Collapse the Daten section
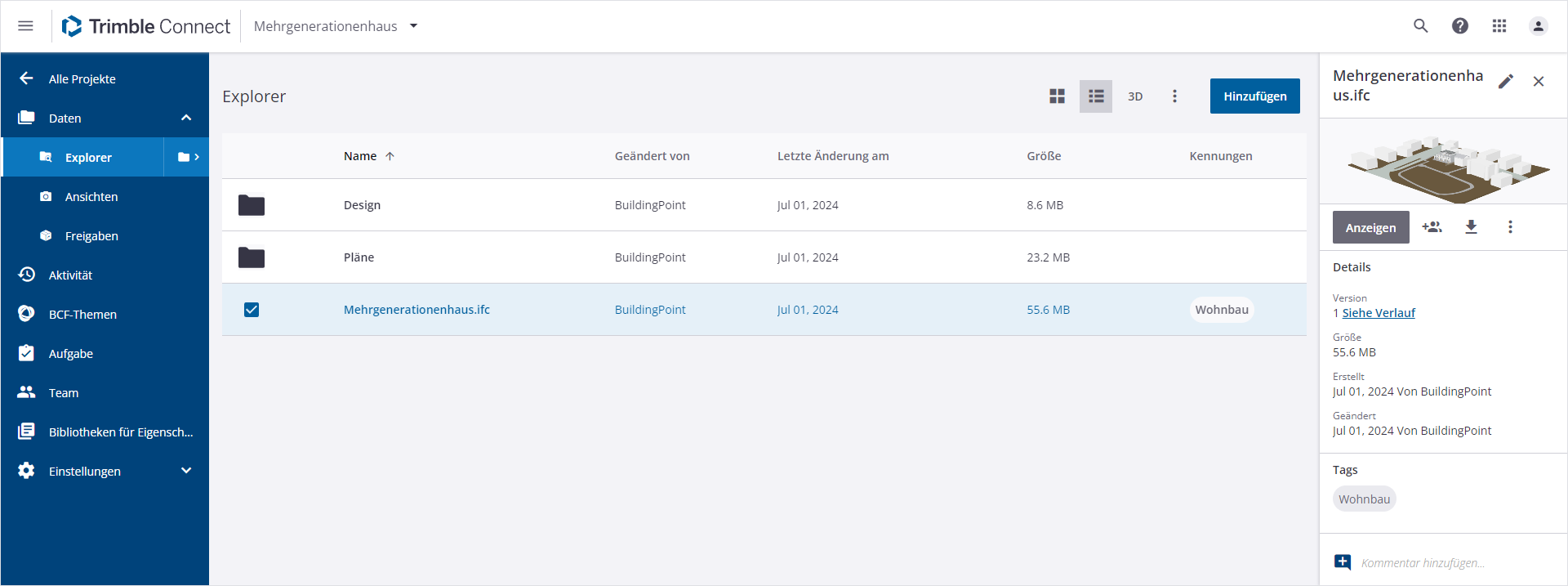The width and height of the screenshot is (1568, 586). (x=186, y=119)
